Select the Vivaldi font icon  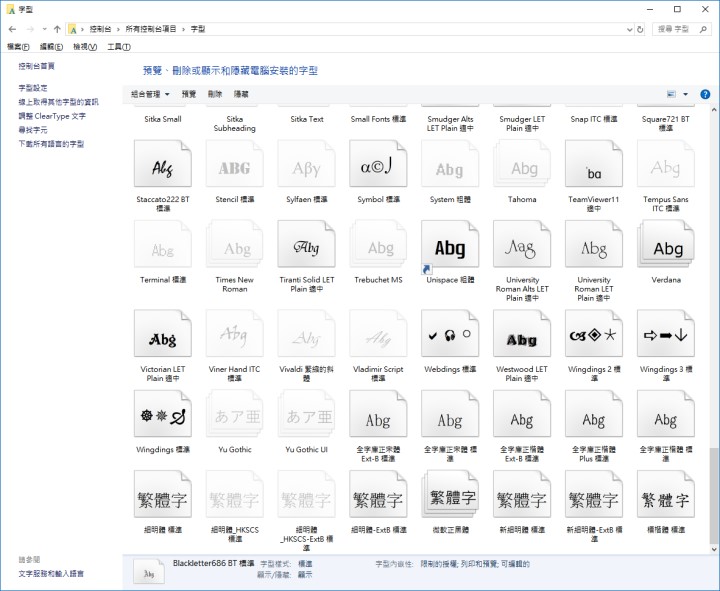pos(306,334)
